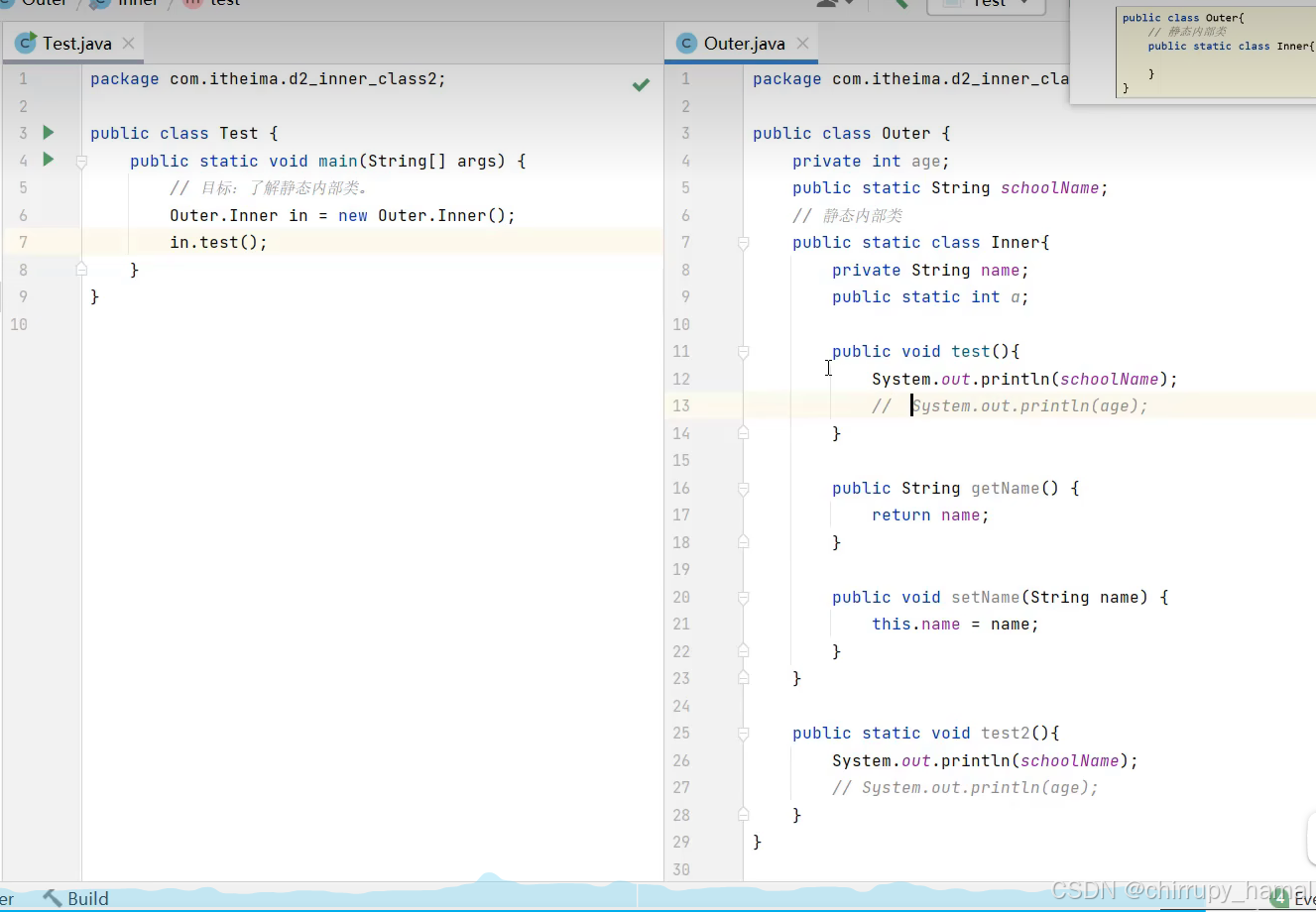Collapse the test() method at Outer.java line 11
1316x912 pixels.
[x=743, y=352]
